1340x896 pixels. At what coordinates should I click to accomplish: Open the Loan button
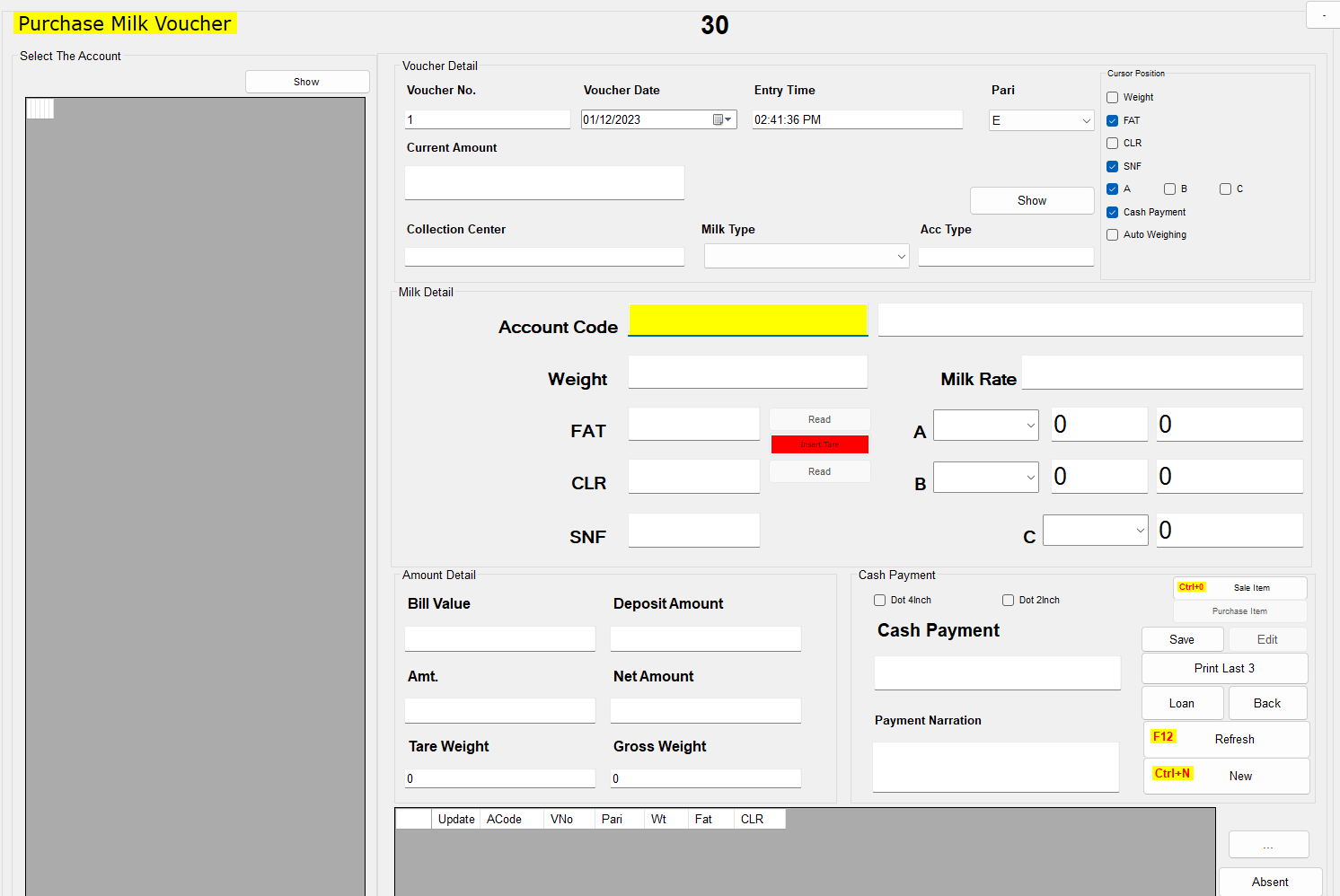[x=1182, y=703]
